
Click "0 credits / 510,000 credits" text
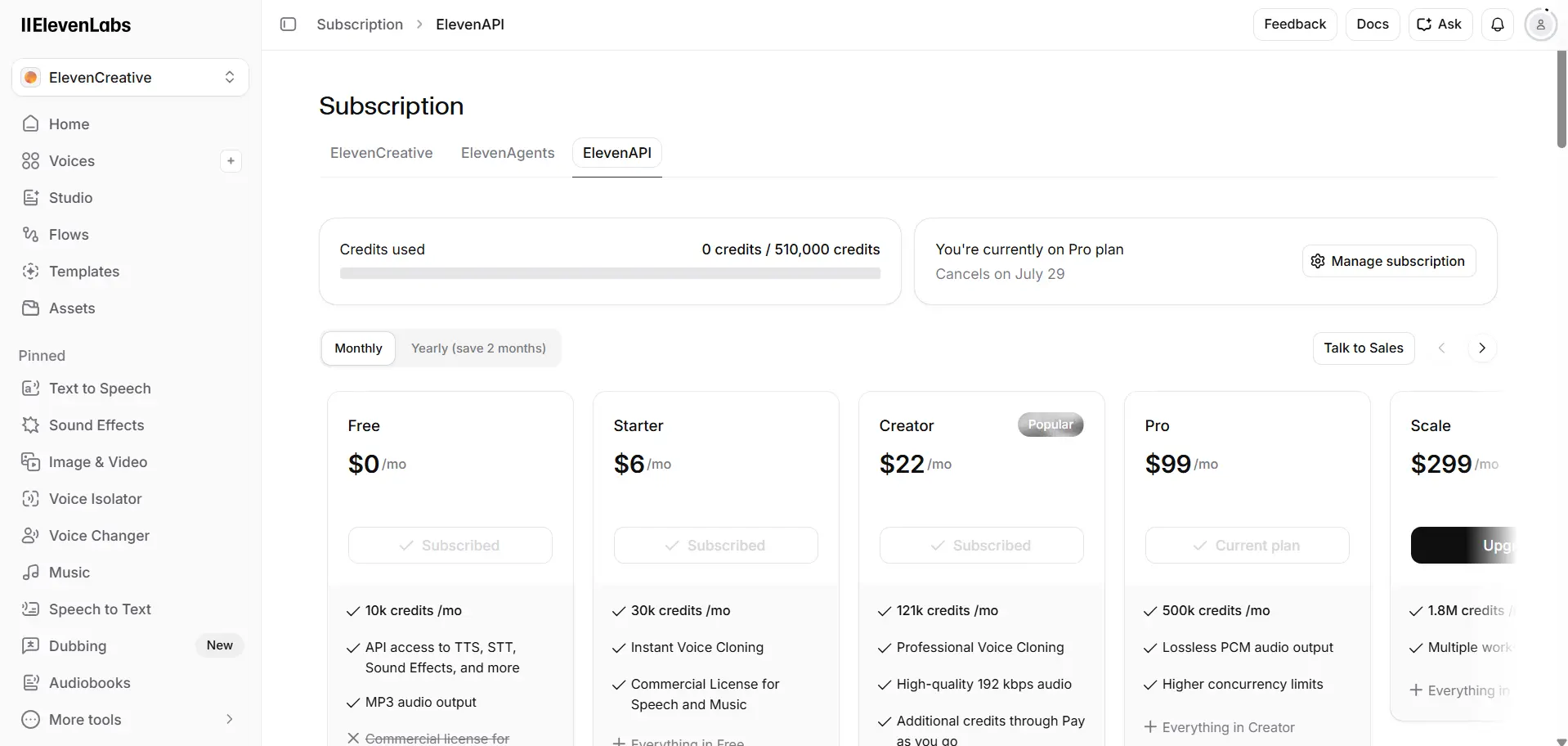coord(791,249)
